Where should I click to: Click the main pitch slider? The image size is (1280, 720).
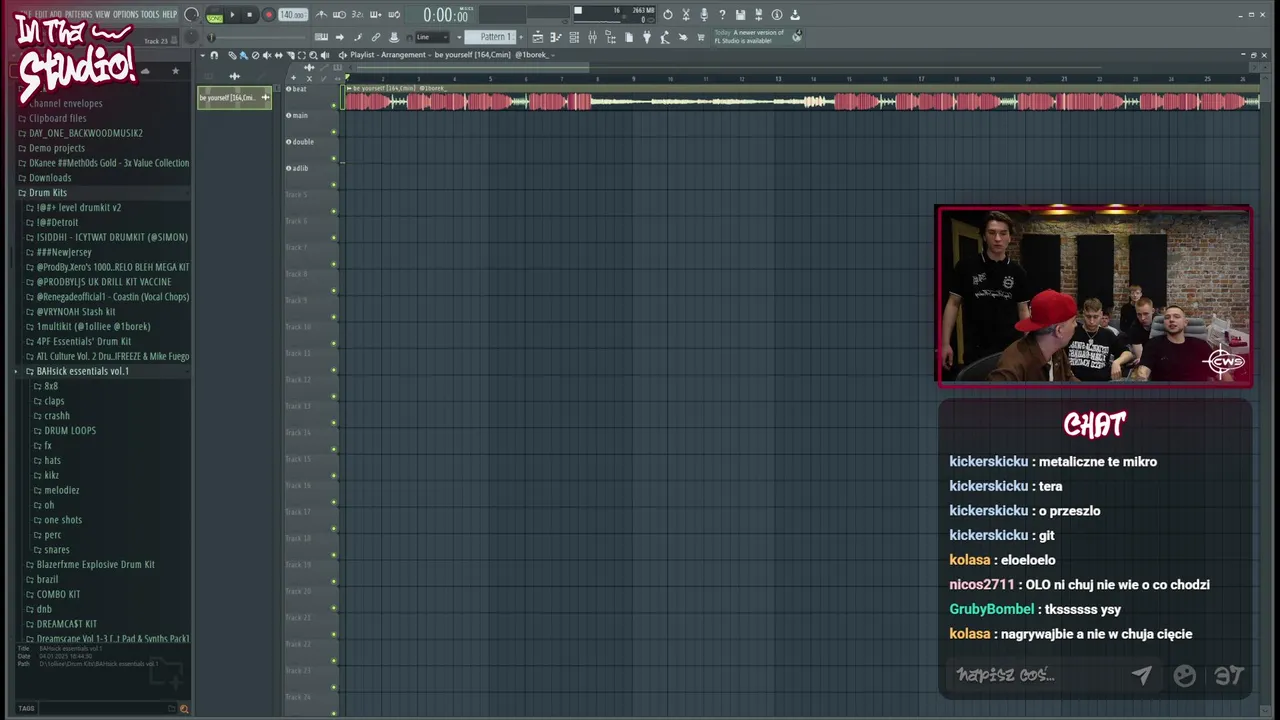256,37
